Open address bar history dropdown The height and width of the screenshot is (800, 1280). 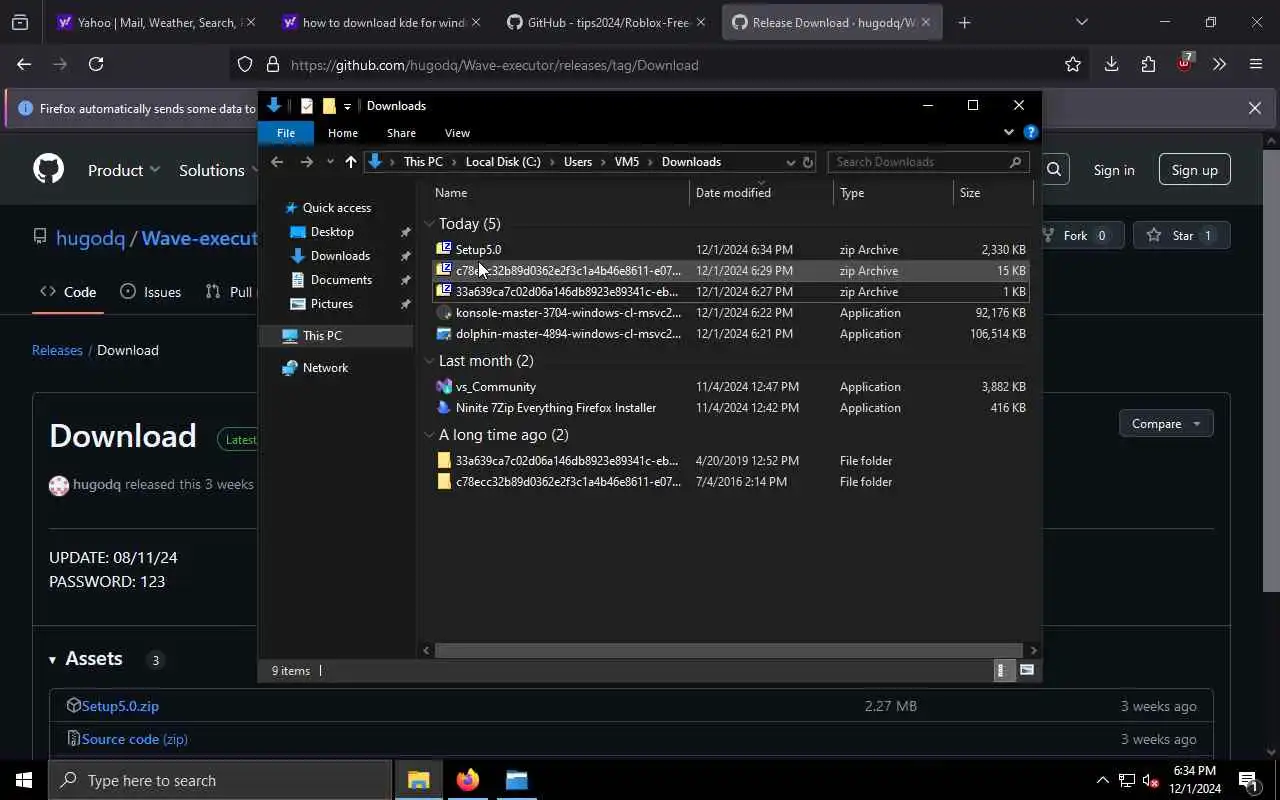point(790,162)
